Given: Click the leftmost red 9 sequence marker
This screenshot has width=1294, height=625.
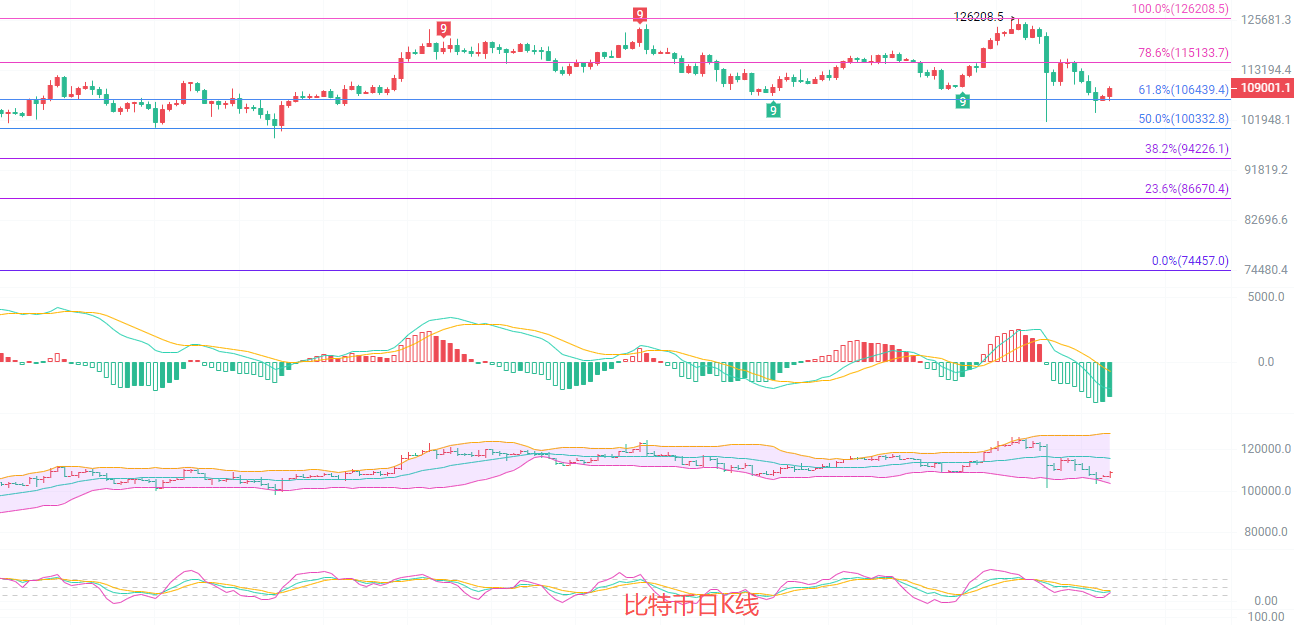Looking at the screenshot, I should [442, 29].
